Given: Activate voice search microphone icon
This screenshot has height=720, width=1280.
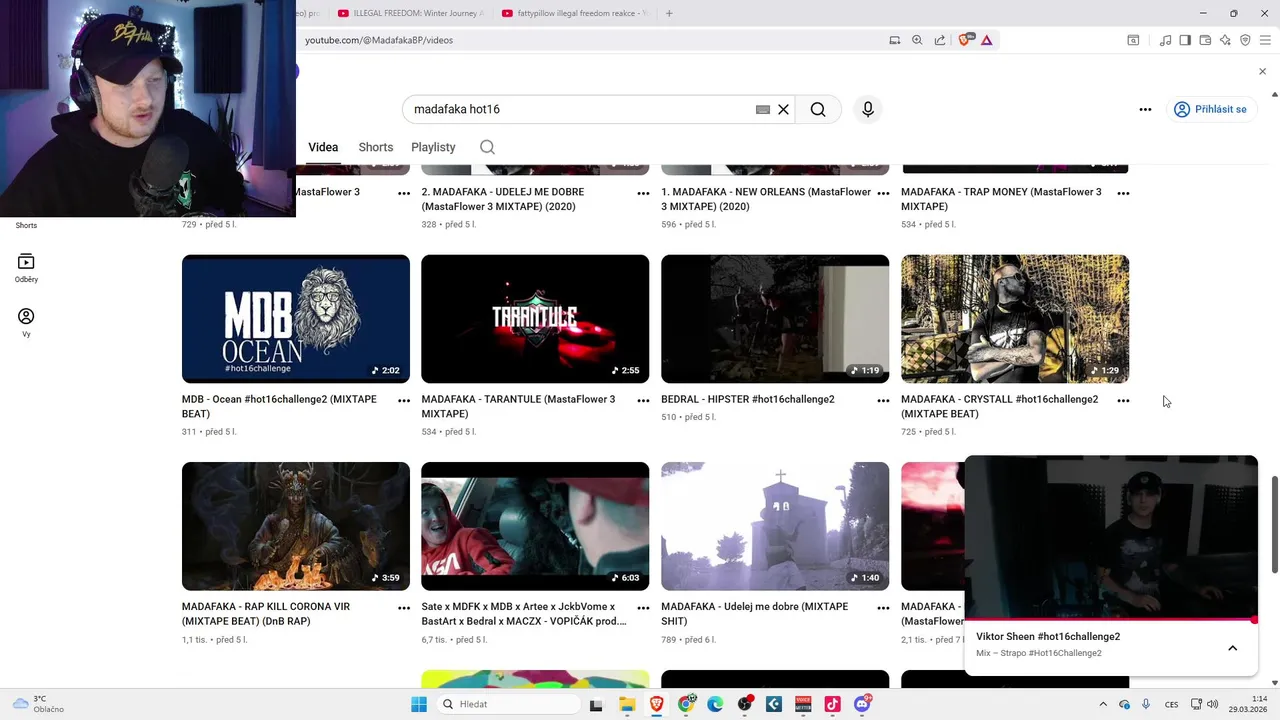Looking at the screenshot, I should [x=868, y=109].
